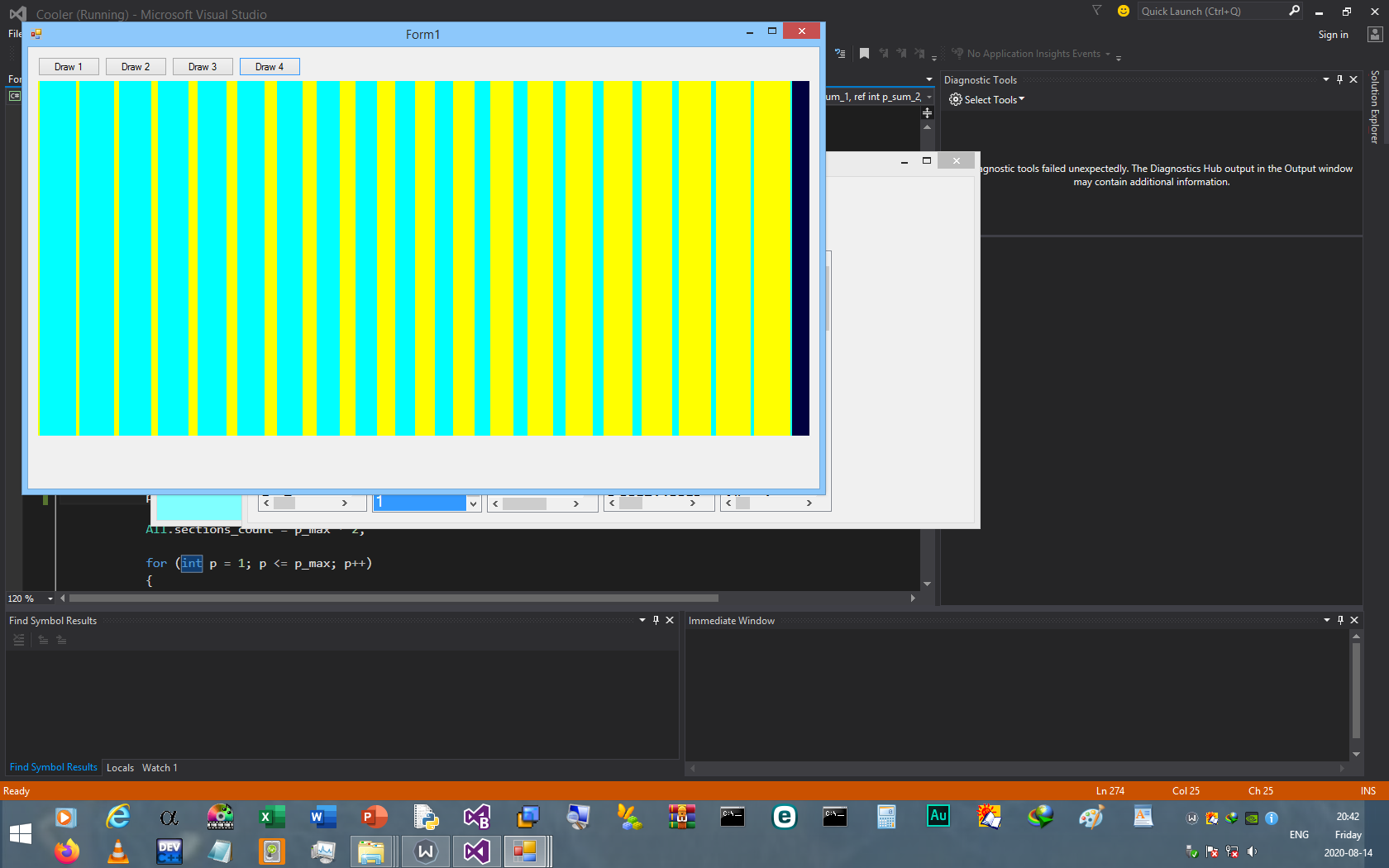Click right arrow of the last small scrollbar
The height and width of the screenshot is (868, 1389).
point(809,503)
